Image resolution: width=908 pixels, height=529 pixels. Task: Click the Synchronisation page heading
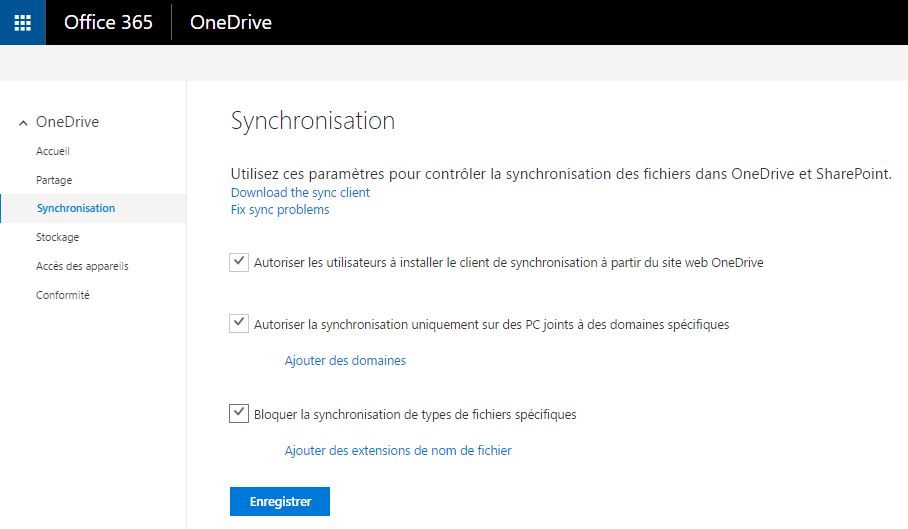coord(313,121)
